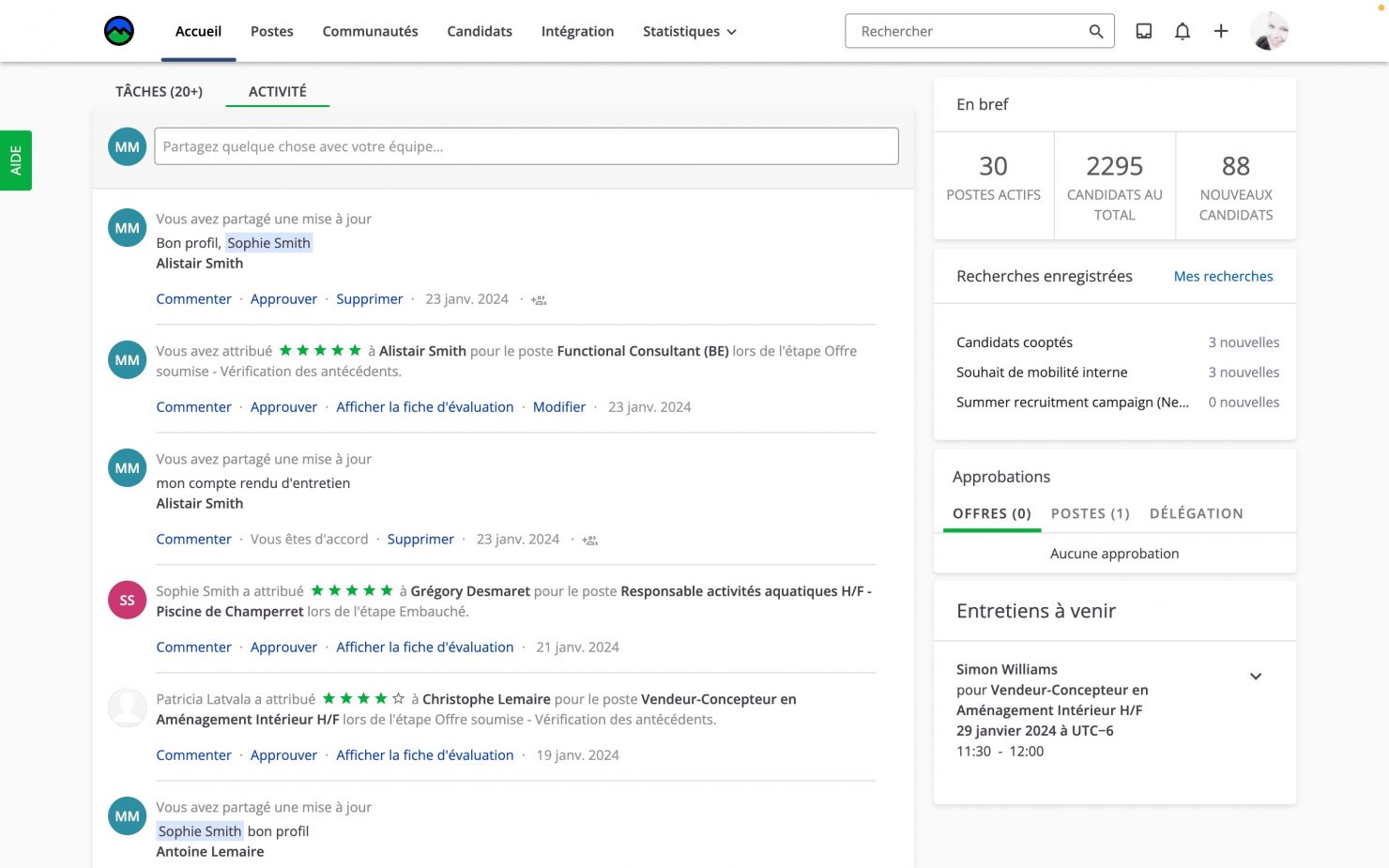The height and width of the screenshot is (868, 1389).
Task: Click the audience icon beside Bon profil post
Action: pos(539,300)
